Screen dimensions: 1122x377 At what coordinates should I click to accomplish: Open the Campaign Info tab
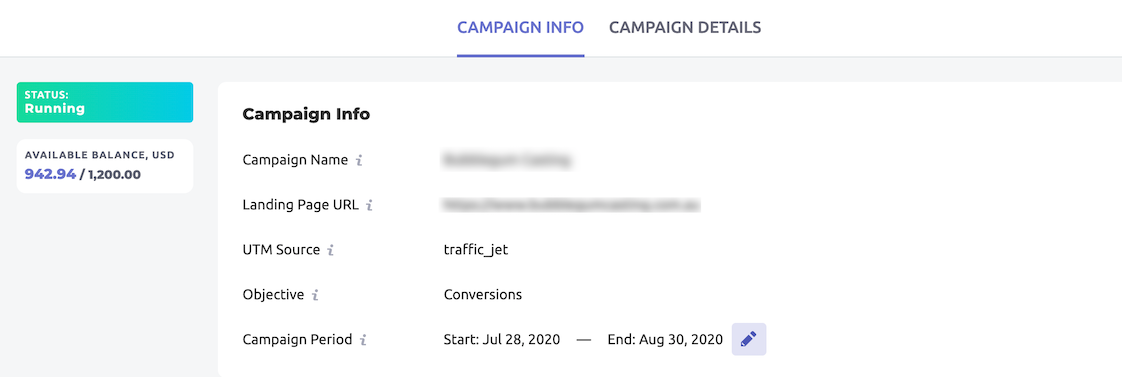point(520,28)
